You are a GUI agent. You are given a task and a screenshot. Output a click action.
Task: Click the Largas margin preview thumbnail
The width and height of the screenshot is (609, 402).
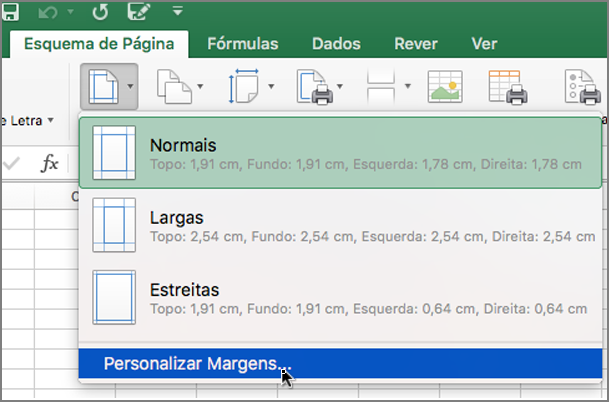pyautogui.click(x=114, y=225)
